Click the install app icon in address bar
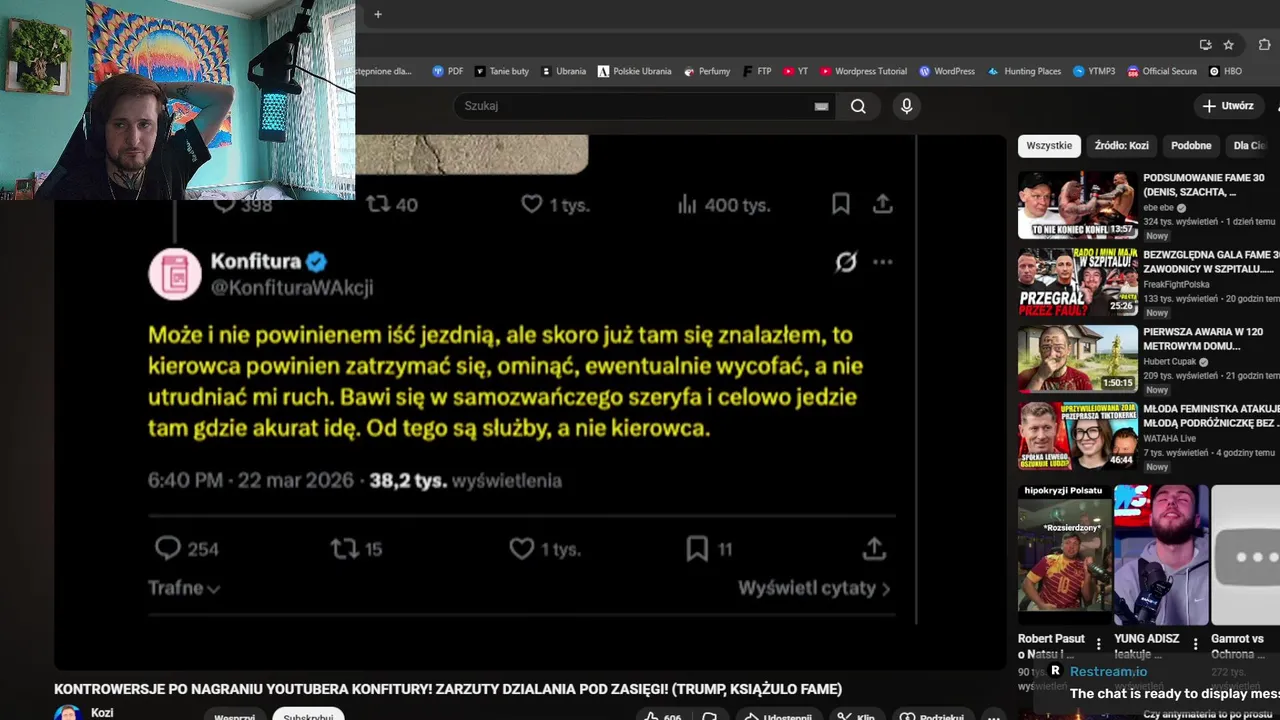The width and height of the screenshot is (1280, 720). point(1206,45)
